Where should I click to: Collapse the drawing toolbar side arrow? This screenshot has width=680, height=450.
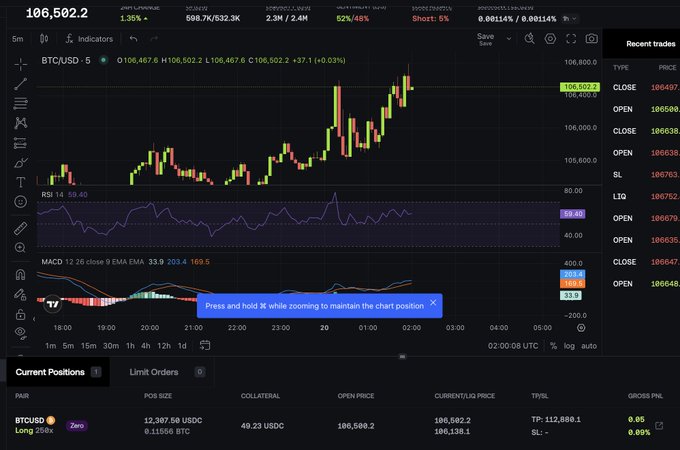coord(34,319)
